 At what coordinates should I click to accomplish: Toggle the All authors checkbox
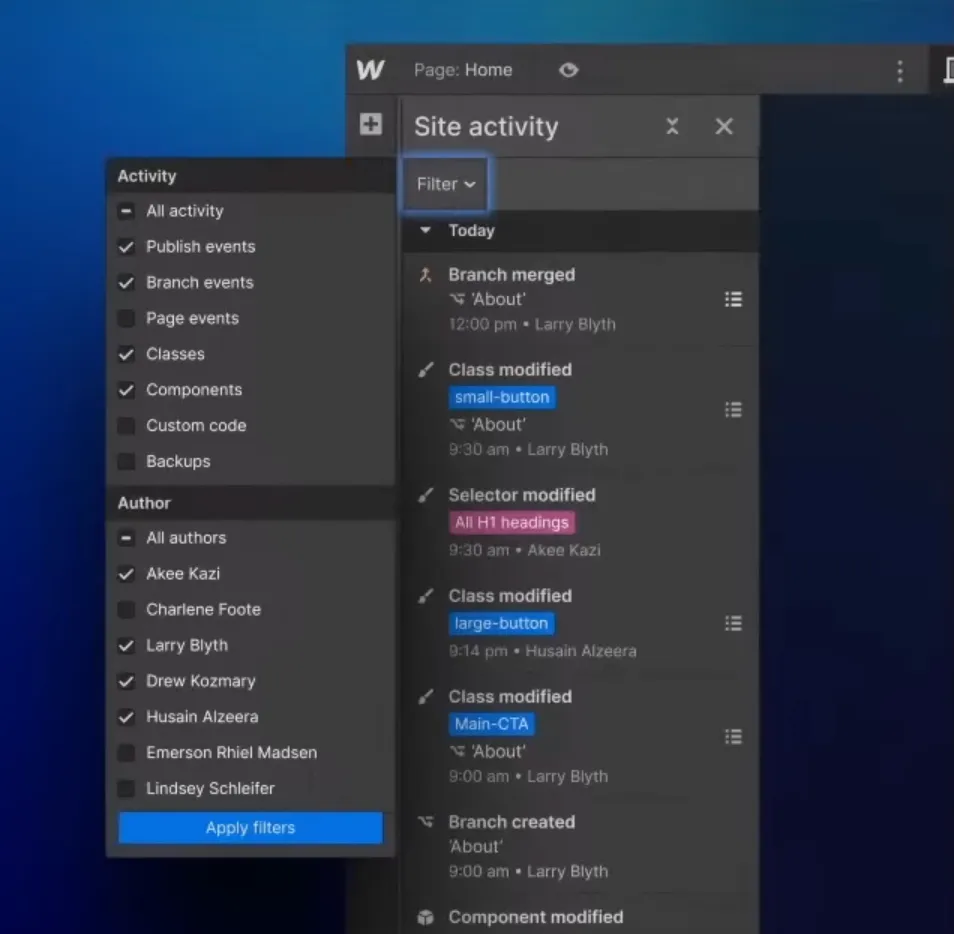click(x=126, y=538)
